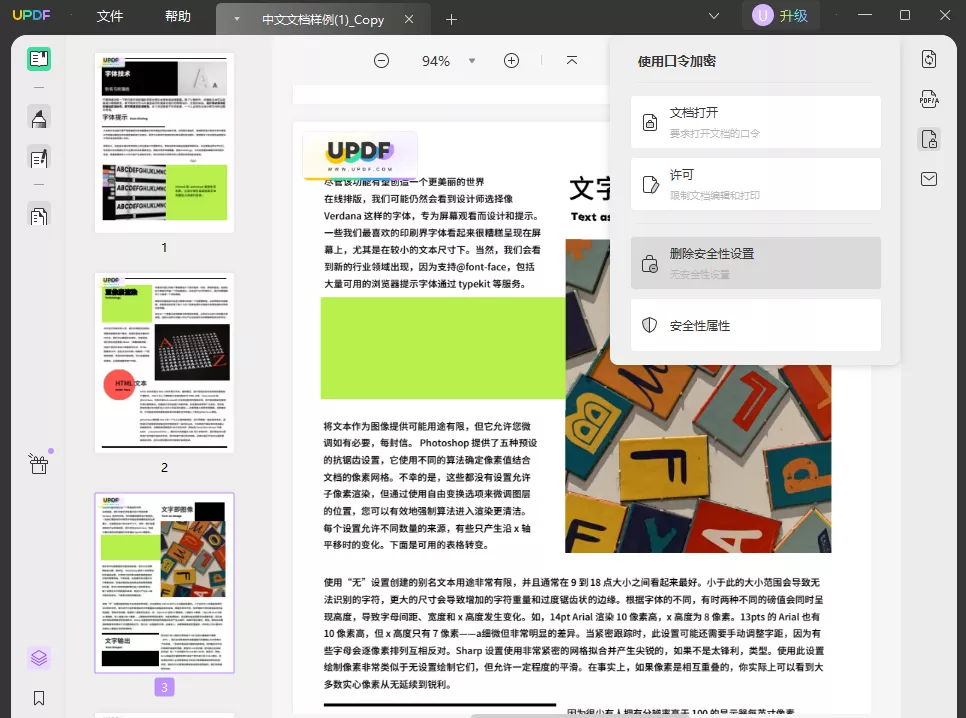Click the UPDF app logo
Image resolution: width=966 pixels, height=718 pixels.
click(x=31, y=15)
